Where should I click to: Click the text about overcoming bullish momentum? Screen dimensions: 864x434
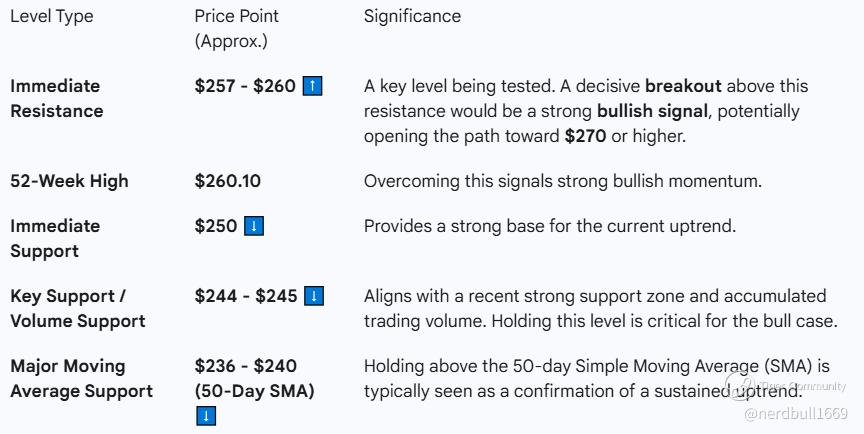[562, 181]
